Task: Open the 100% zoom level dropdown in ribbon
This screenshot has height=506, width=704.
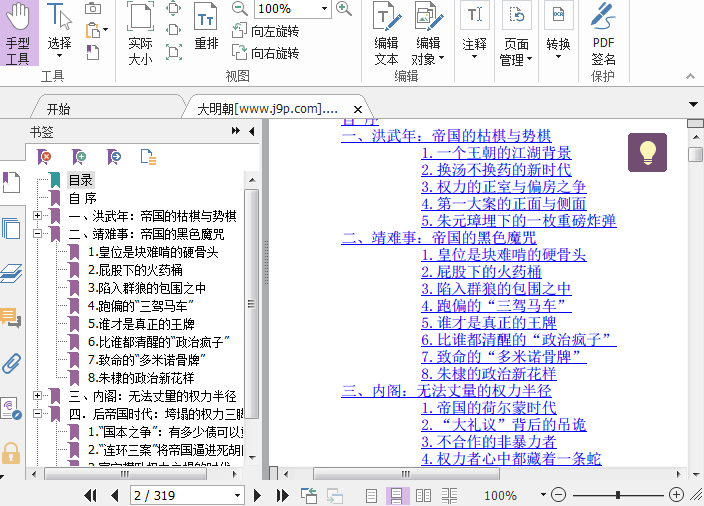Action: click(324, 9)
